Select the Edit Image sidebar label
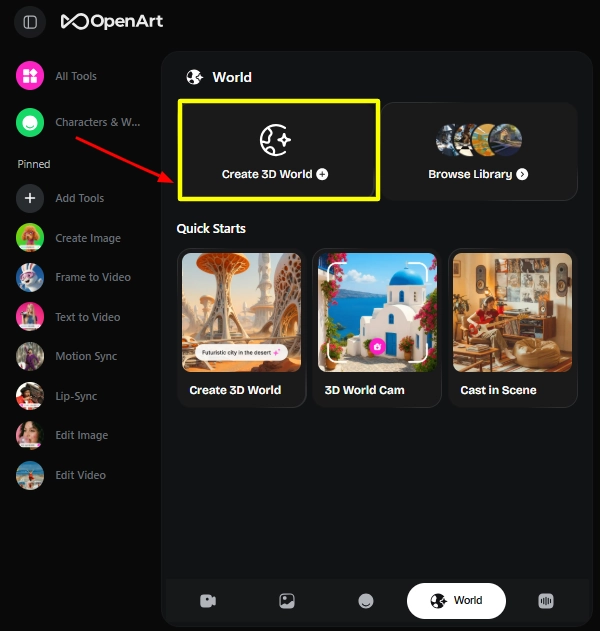Viewport: 600px width, 631px height. [x=82, y=435]
